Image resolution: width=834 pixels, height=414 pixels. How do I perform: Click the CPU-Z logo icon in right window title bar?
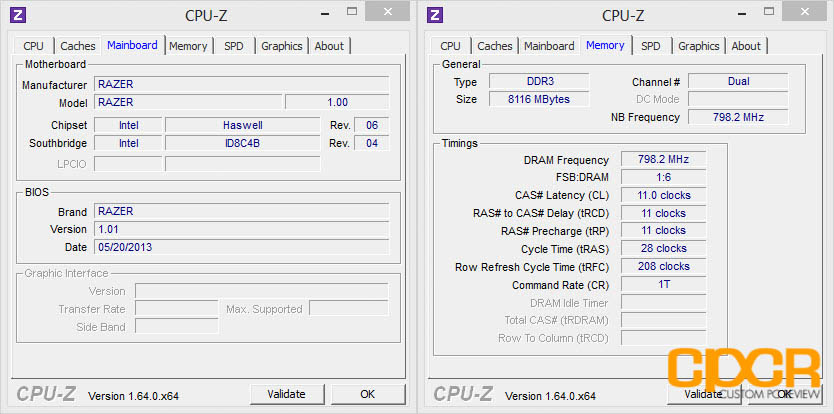[x=435, y=14]
